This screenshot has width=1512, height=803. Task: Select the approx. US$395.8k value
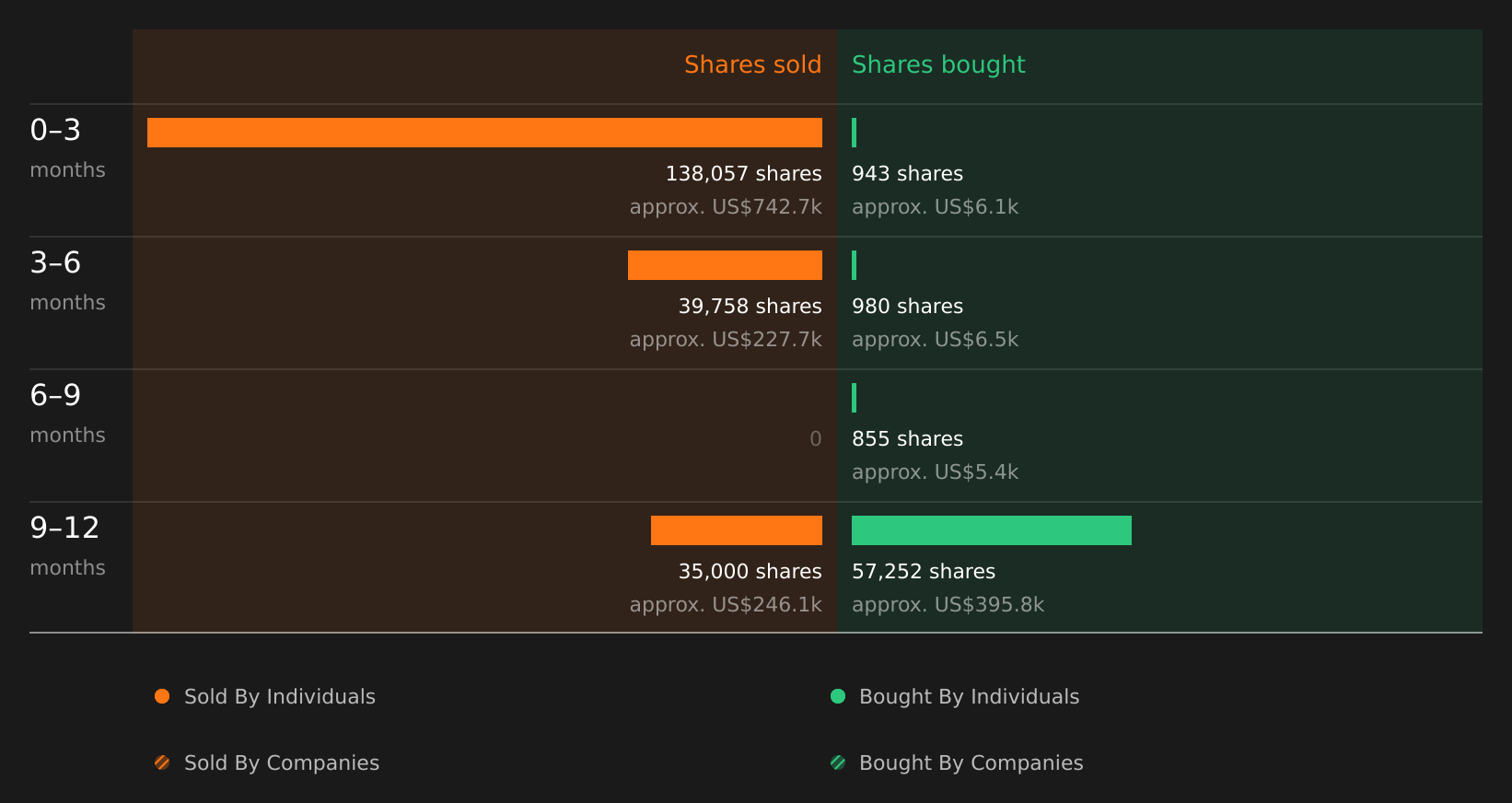948,604
